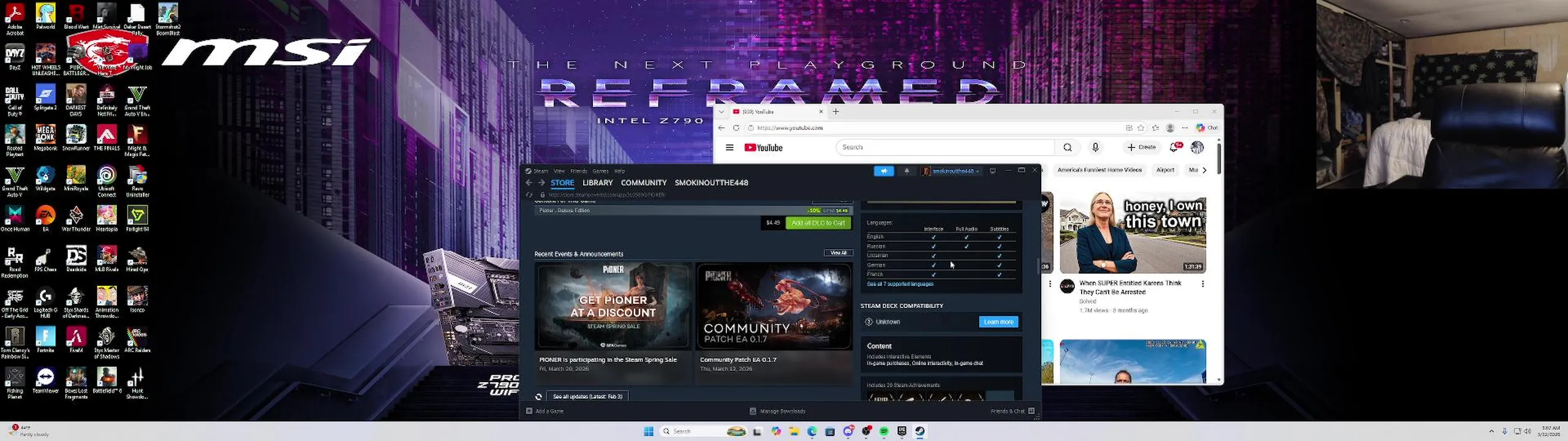Open Friends & Chat in Steam
This screenshot has height=441, width=1568.
click(x=1012, y=411)
